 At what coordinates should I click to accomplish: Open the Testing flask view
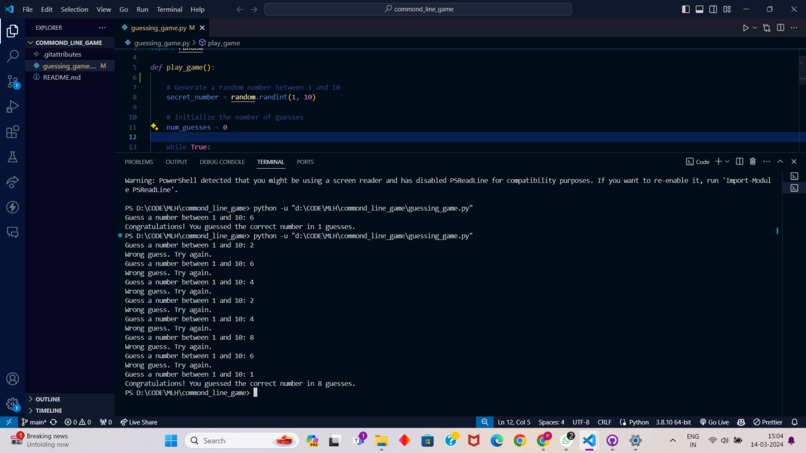12,157
